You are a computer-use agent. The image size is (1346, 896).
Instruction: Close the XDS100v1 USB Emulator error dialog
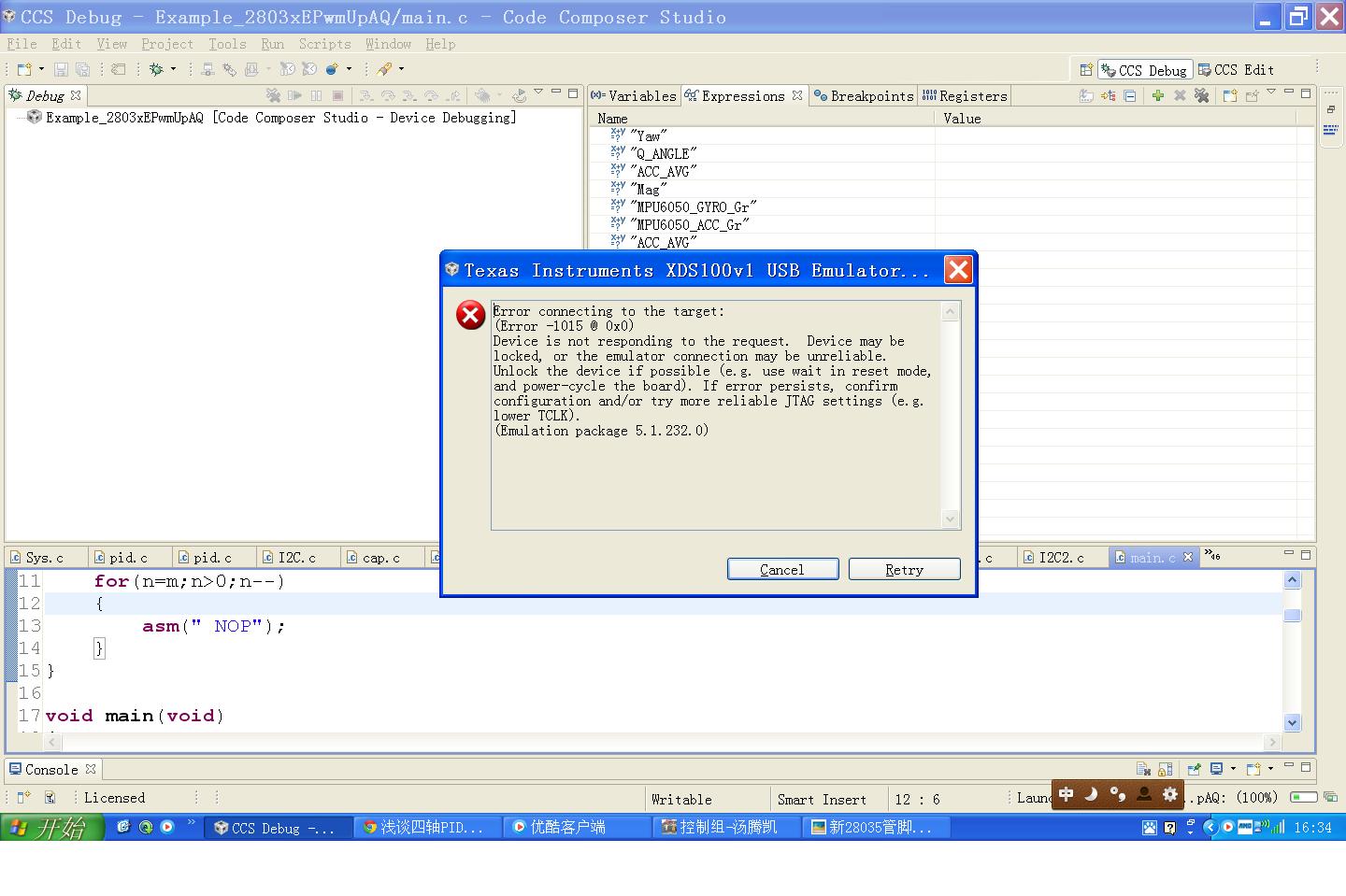tap(958, 270)
